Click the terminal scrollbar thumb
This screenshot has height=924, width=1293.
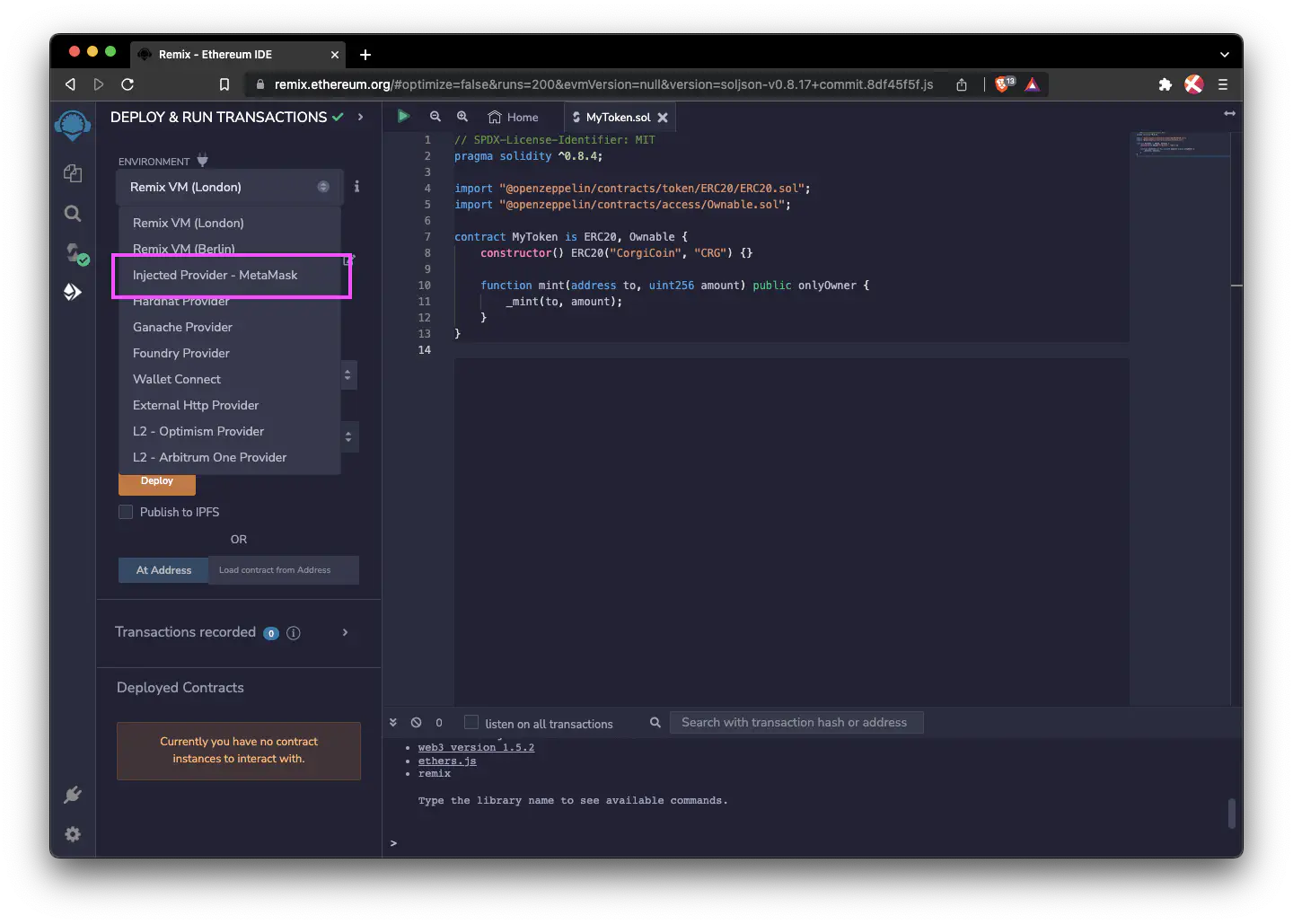pyautogui.click(x=1232, y=814)
